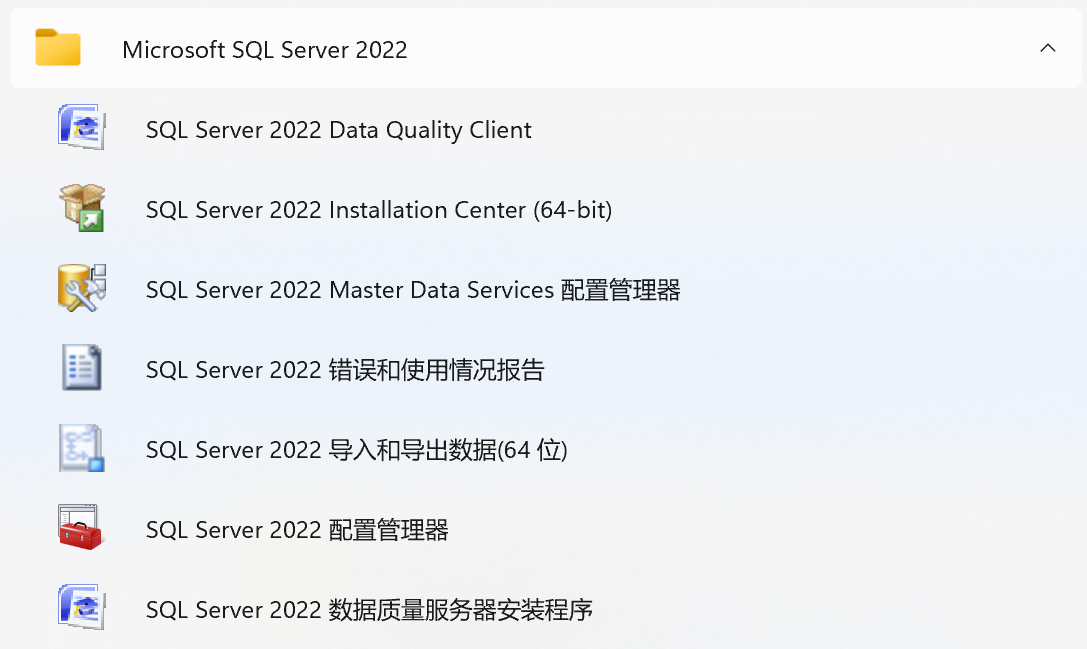Click the Master Data Services 配置管理器 icon

pos(81,288)
